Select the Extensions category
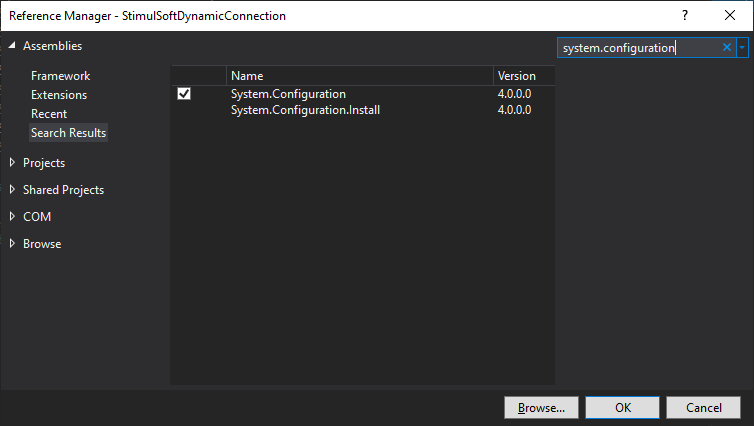Viewport: 754px width, 426px height. [59, 95]
